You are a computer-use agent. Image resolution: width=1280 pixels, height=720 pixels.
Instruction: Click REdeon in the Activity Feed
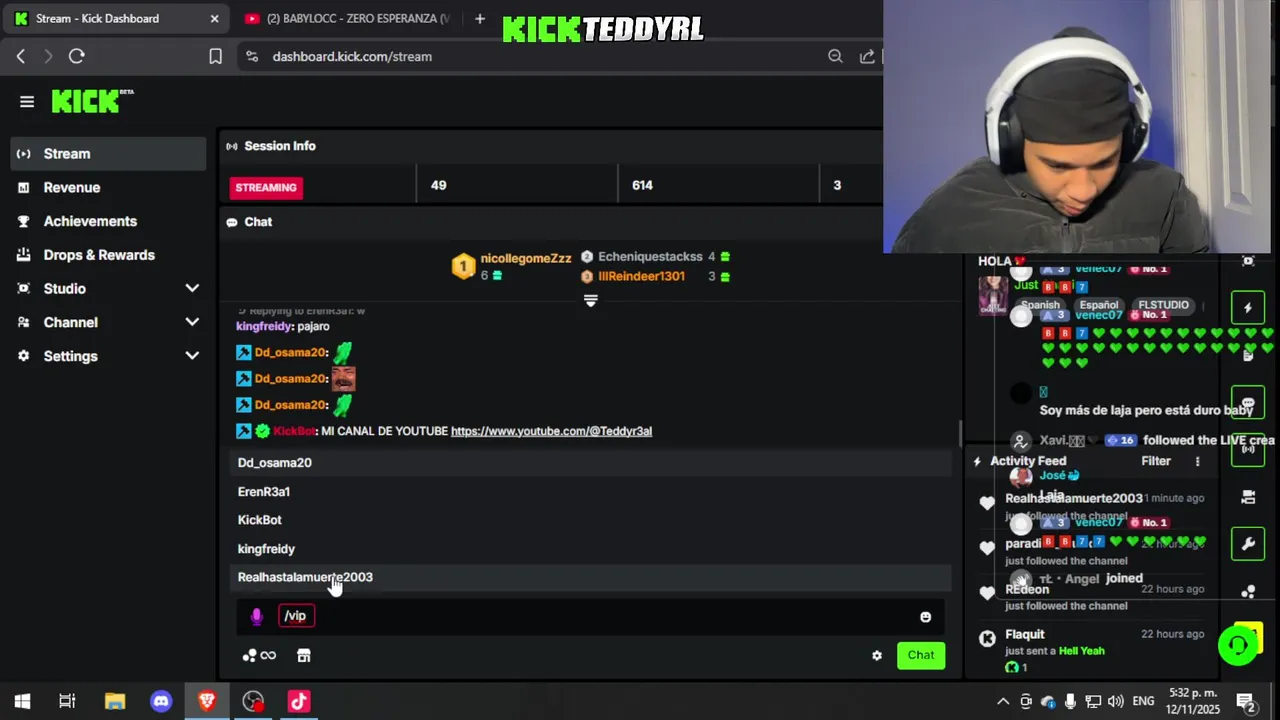[x=1027, y=589]
